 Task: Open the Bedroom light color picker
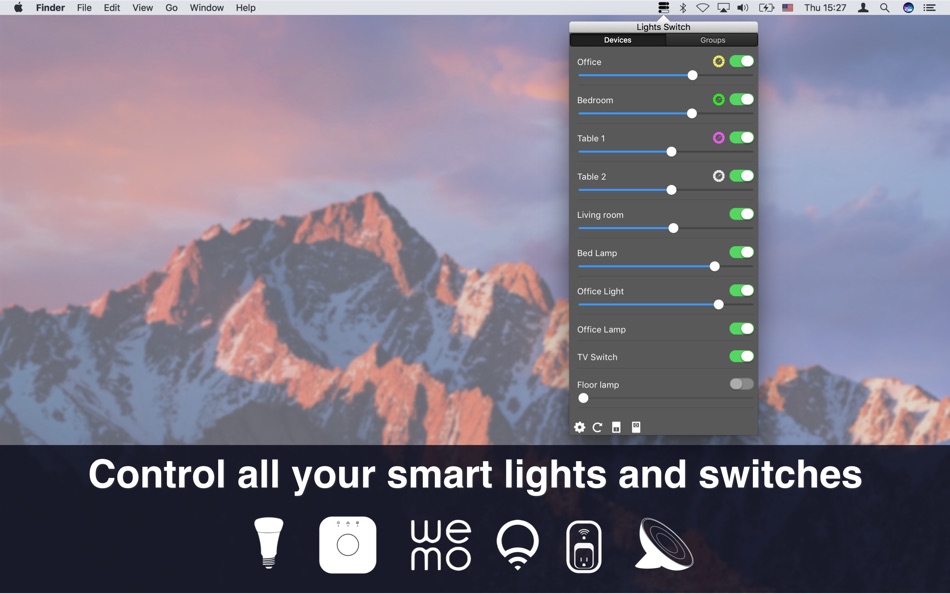coord(718,99)
